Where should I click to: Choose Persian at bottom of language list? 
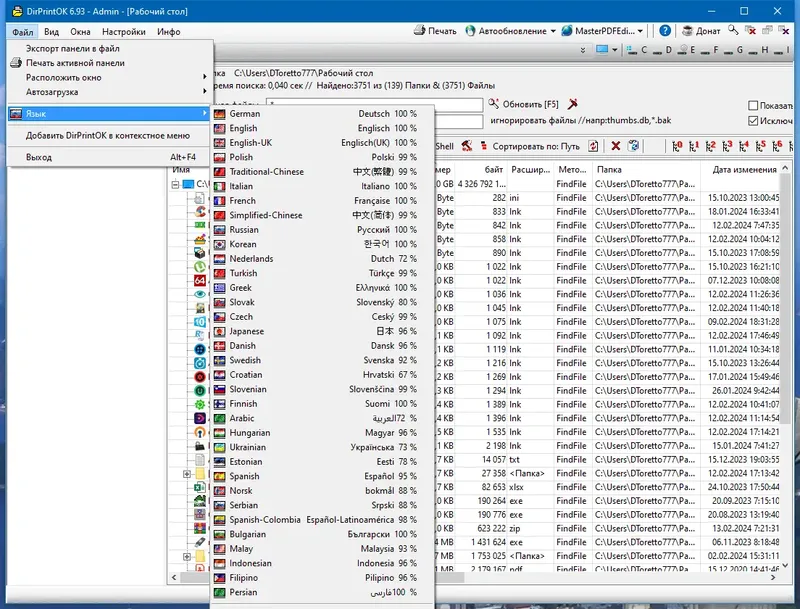click(x=322, y=592)
